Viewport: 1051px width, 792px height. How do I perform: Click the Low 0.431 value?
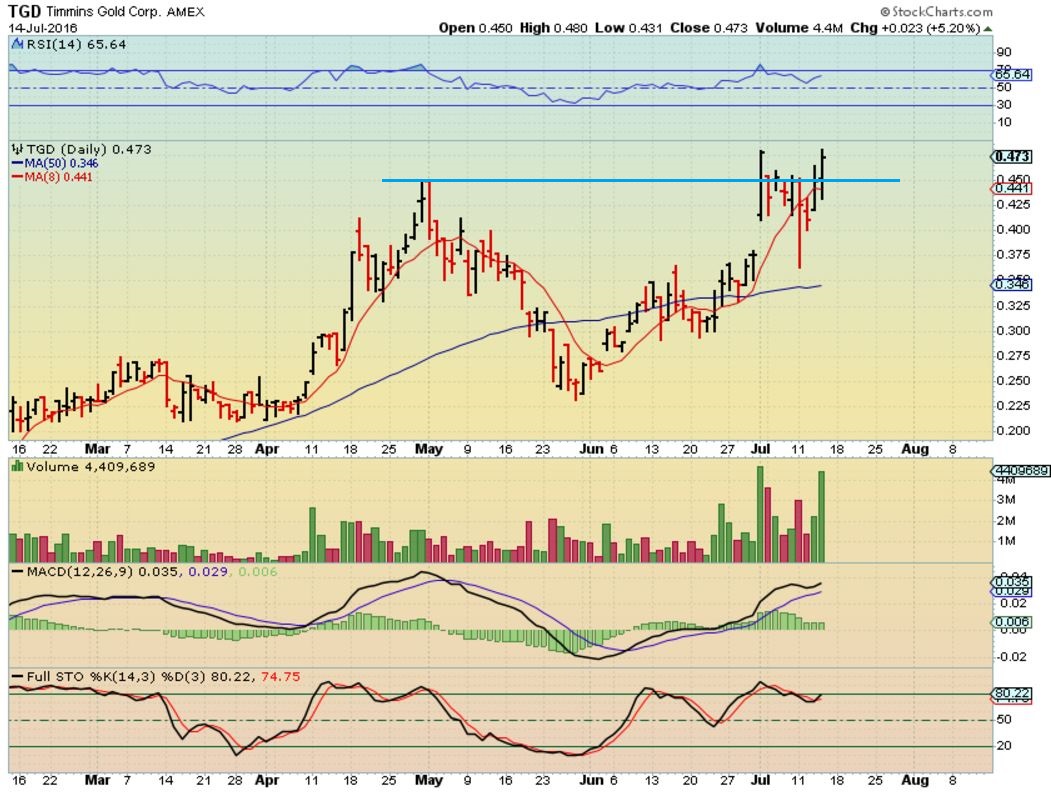click(x=628, y=28)
